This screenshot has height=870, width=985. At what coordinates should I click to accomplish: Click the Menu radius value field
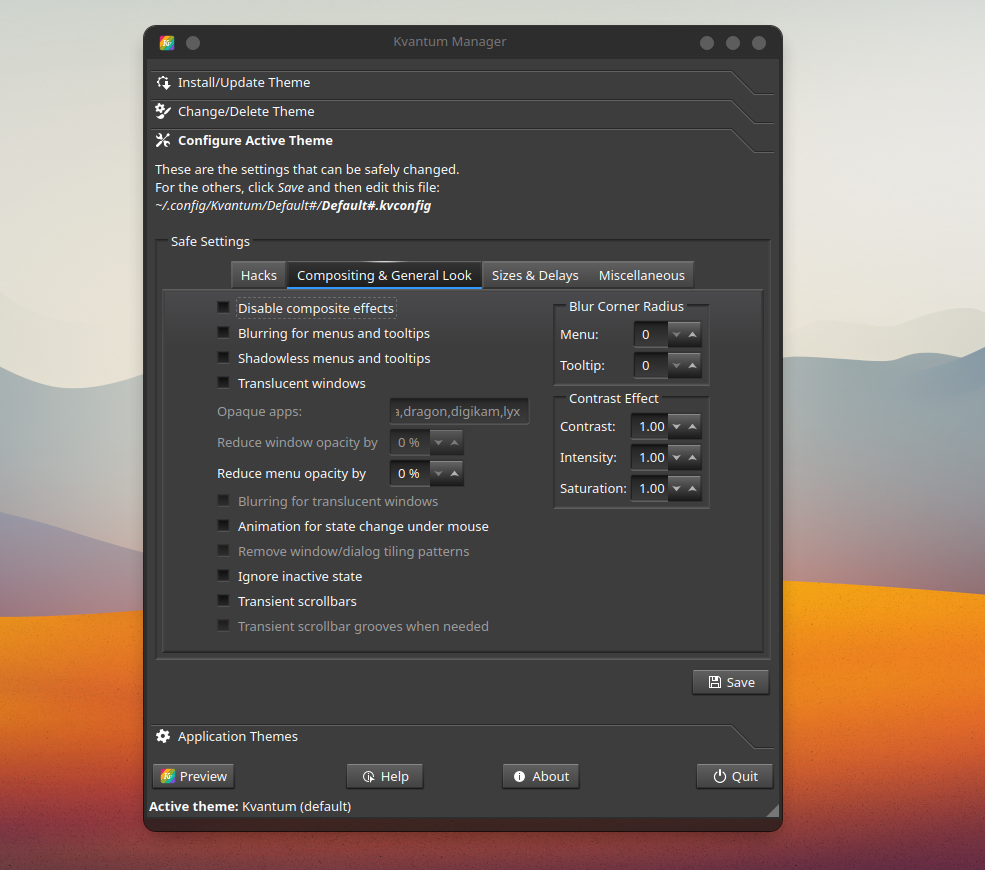tap(651, 335)
